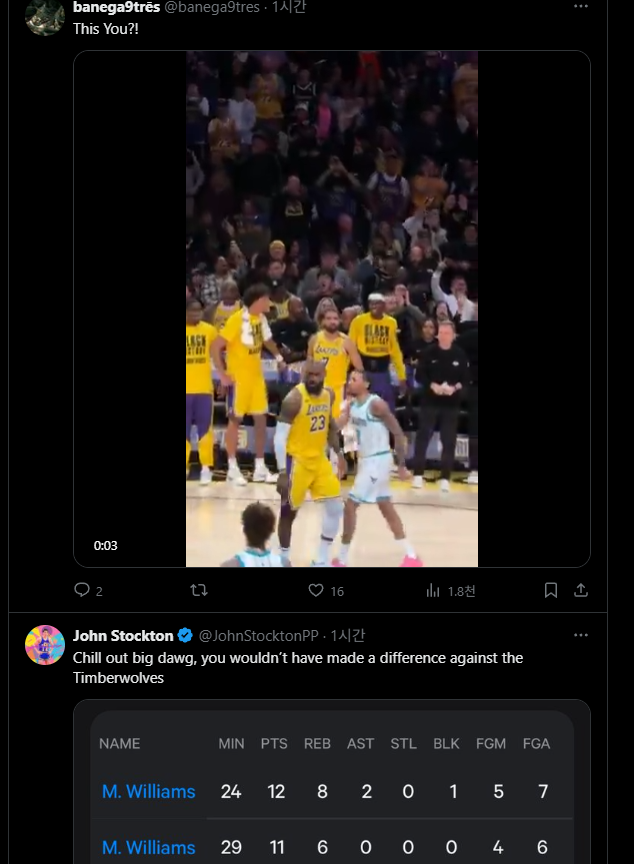Screen dimensions: 634x864
Task: Reply to the banega9tres tweet
Action: tap(83, 591)
